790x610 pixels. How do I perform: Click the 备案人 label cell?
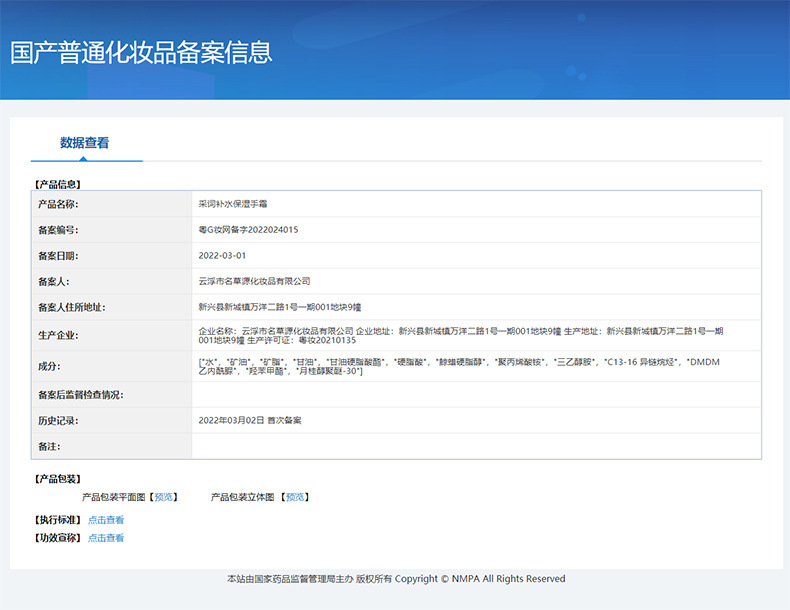[x=111, y=281]
